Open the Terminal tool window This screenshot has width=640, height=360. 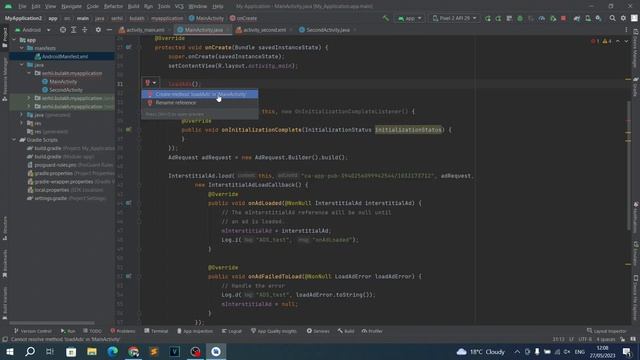(156, 331)
